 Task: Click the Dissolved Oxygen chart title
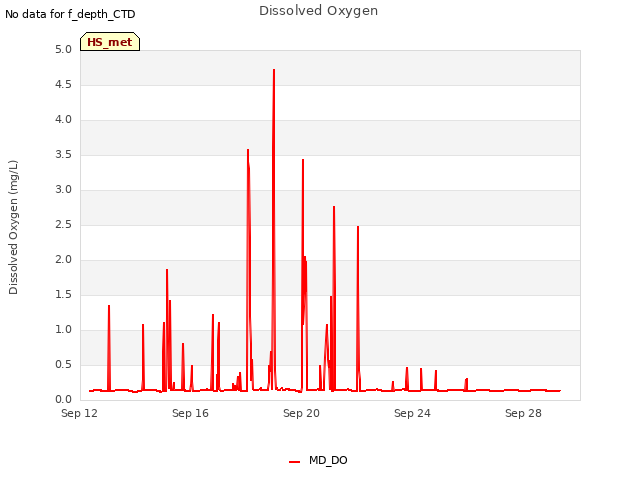tap(318, 11)
